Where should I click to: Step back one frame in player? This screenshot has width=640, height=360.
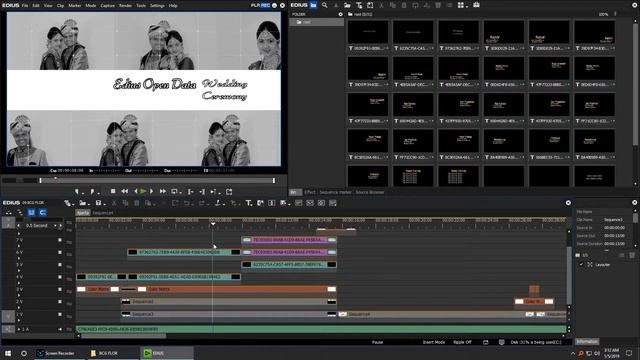136,191
